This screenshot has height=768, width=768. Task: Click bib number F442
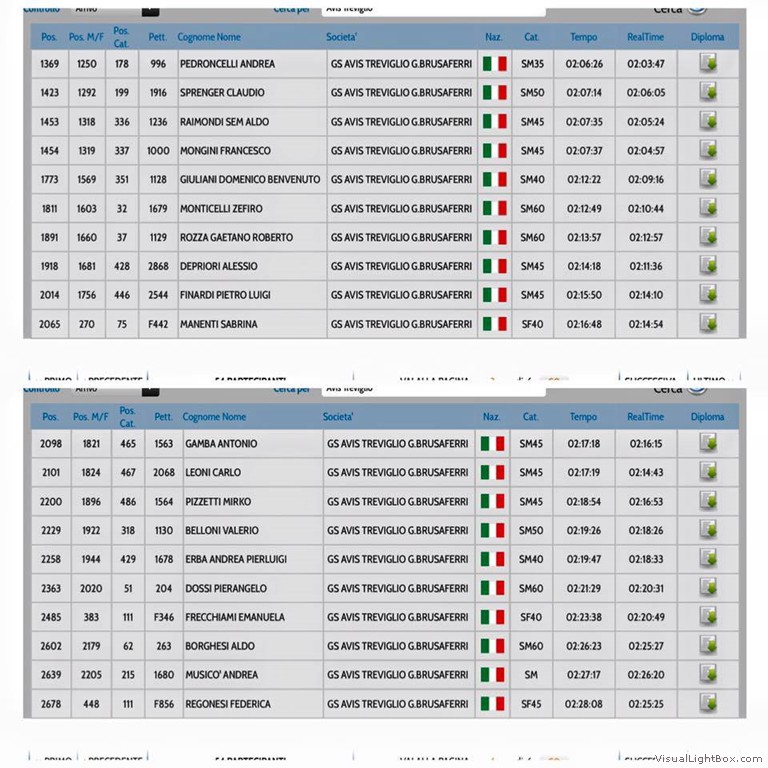tap(158, 324)
